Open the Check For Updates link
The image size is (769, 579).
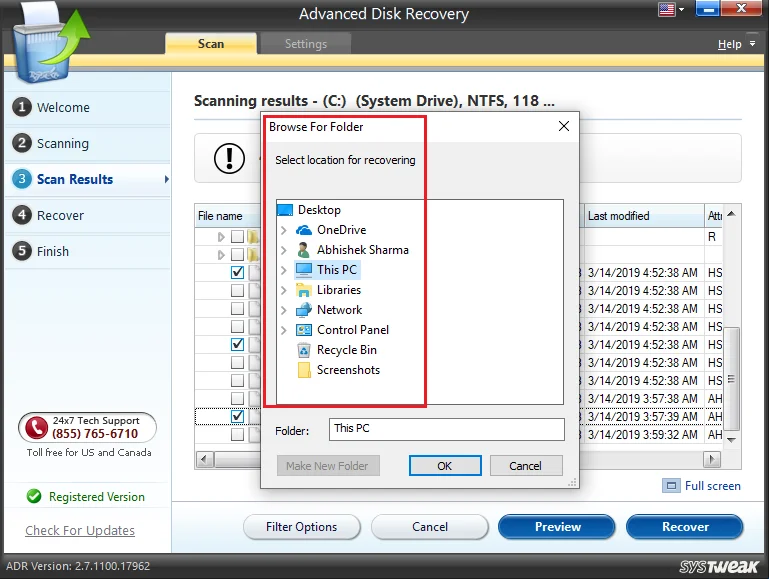point(80,531)
